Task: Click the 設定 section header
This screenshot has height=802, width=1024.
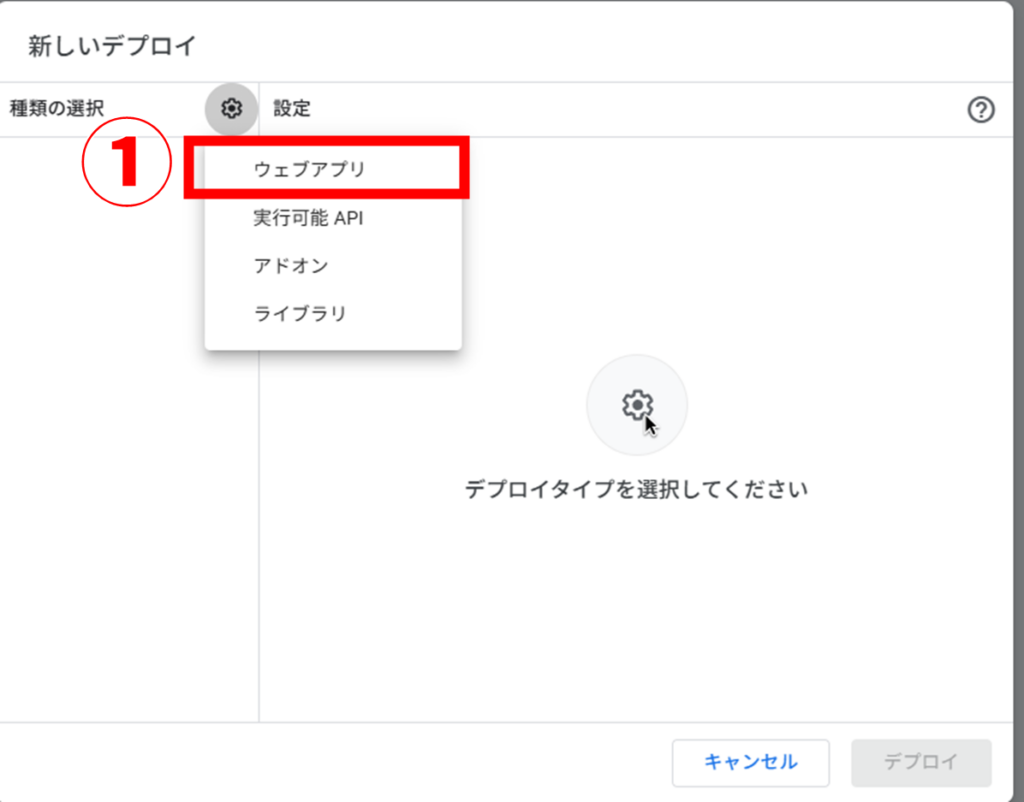Action: click(x=291, y=109)
